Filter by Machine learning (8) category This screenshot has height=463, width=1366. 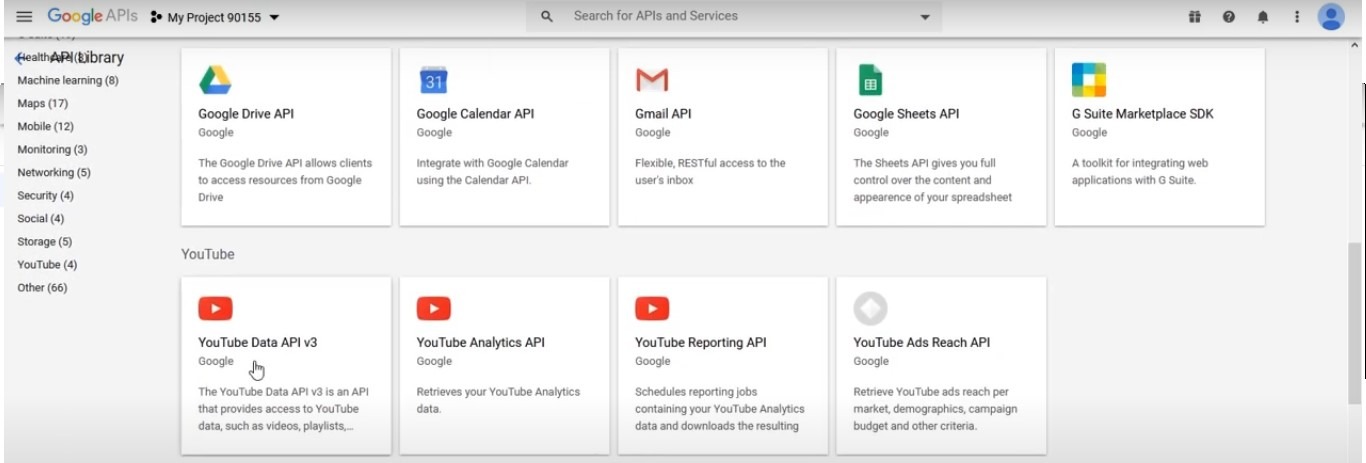(x=68, y=80)
